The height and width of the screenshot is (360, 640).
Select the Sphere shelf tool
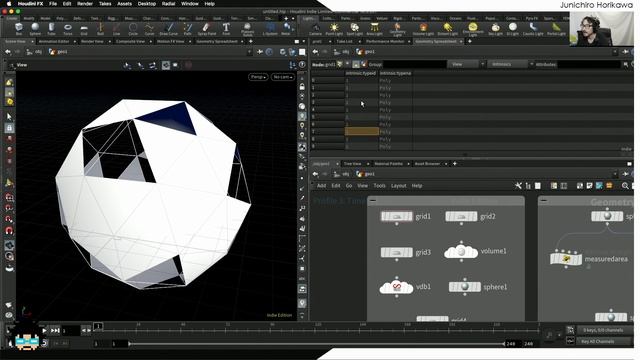(35, 28)
